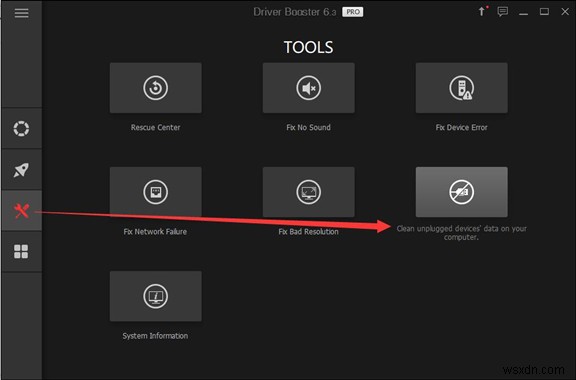Click the Fix Device Error label

click(x=462, y=128)
